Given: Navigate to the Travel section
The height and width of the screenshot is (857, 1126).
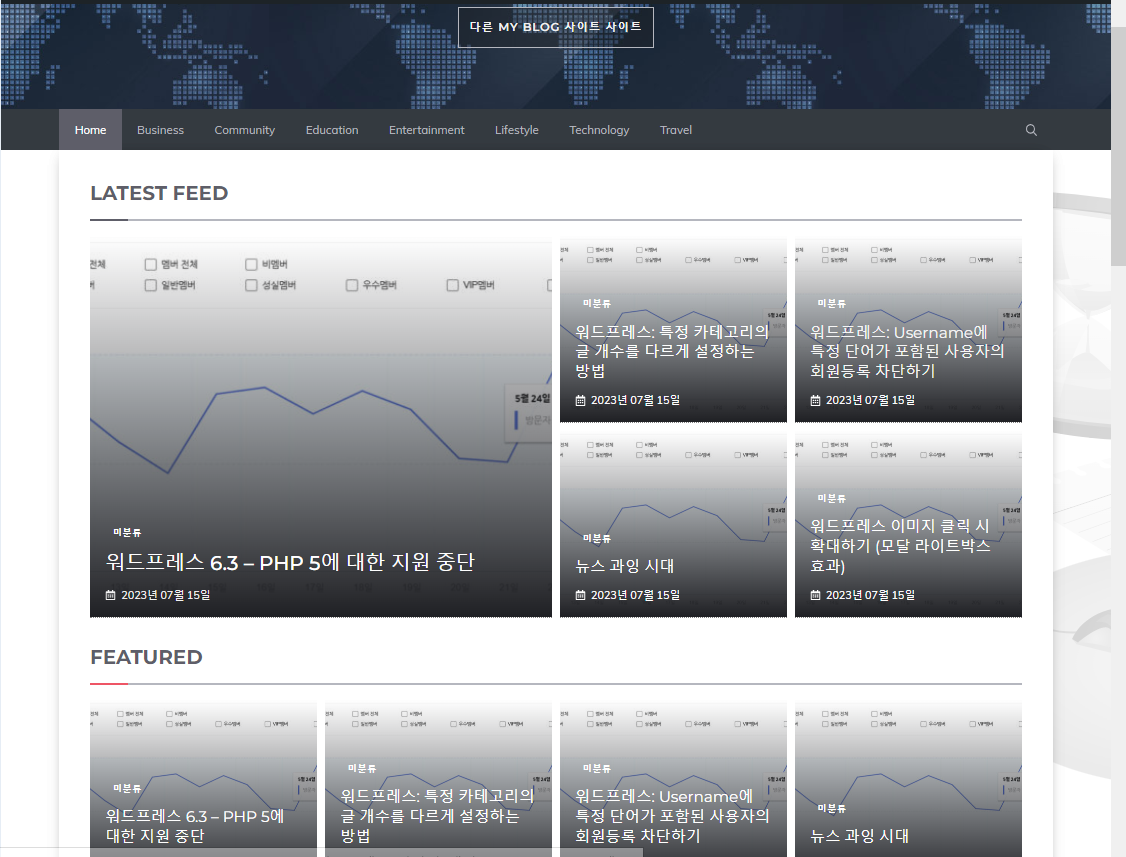Looking at the screenshot, I should point(675,130).
